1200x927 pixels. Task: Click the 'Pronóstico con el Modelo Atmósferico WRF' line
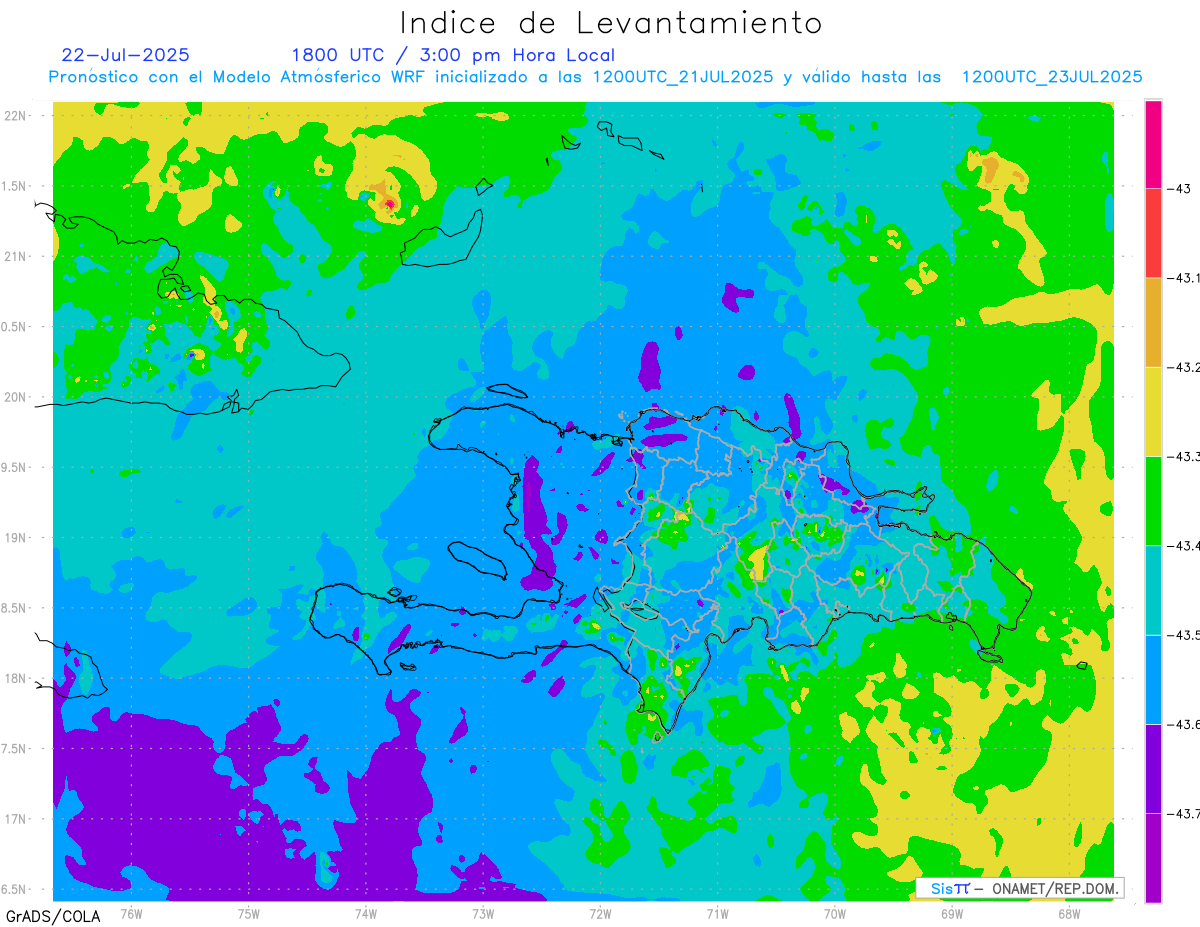(x=596, y=76)
